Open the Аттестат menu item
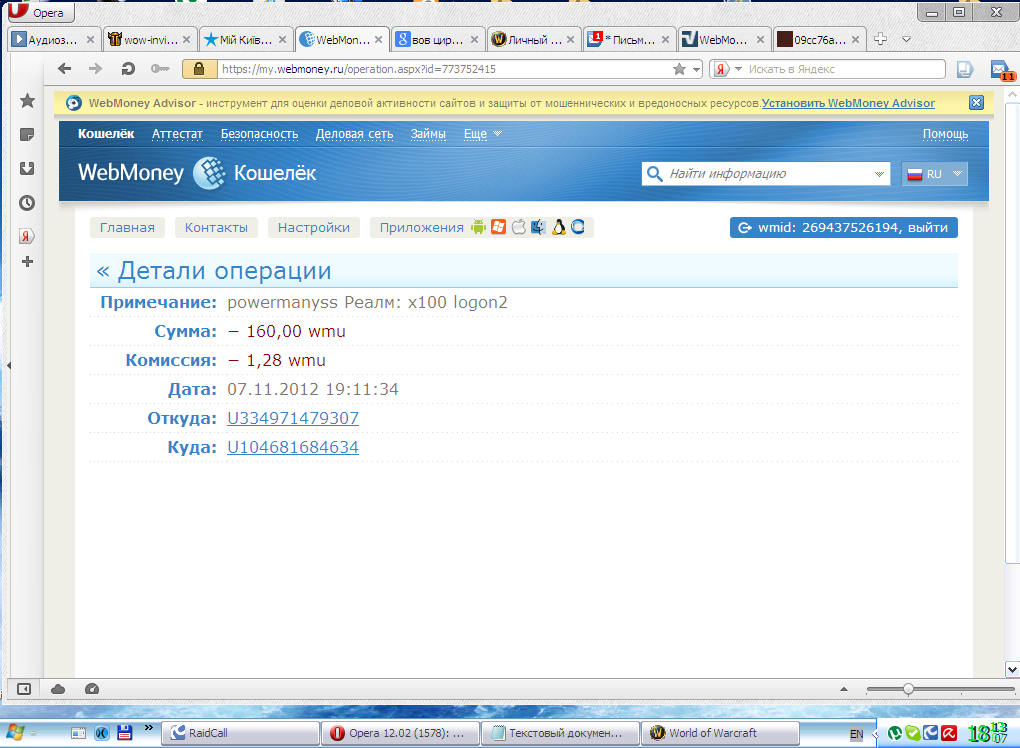 178,134
